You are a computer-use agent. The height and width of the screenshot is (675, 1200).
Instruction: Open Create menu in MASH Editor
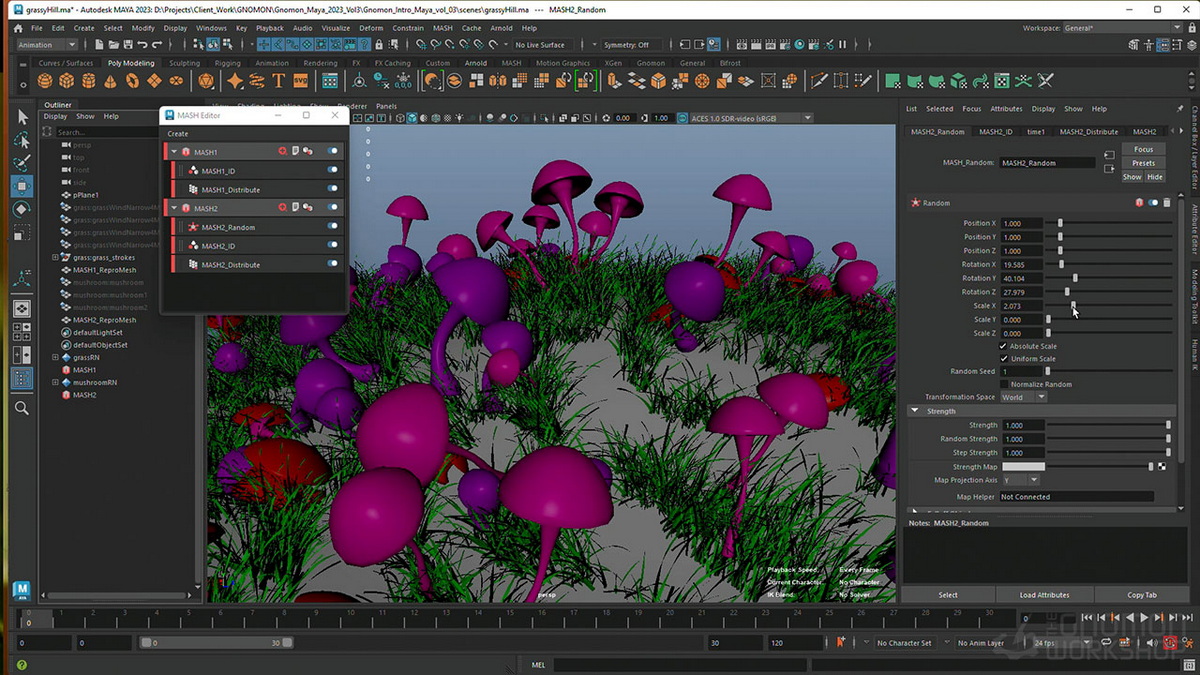[177, 133]
